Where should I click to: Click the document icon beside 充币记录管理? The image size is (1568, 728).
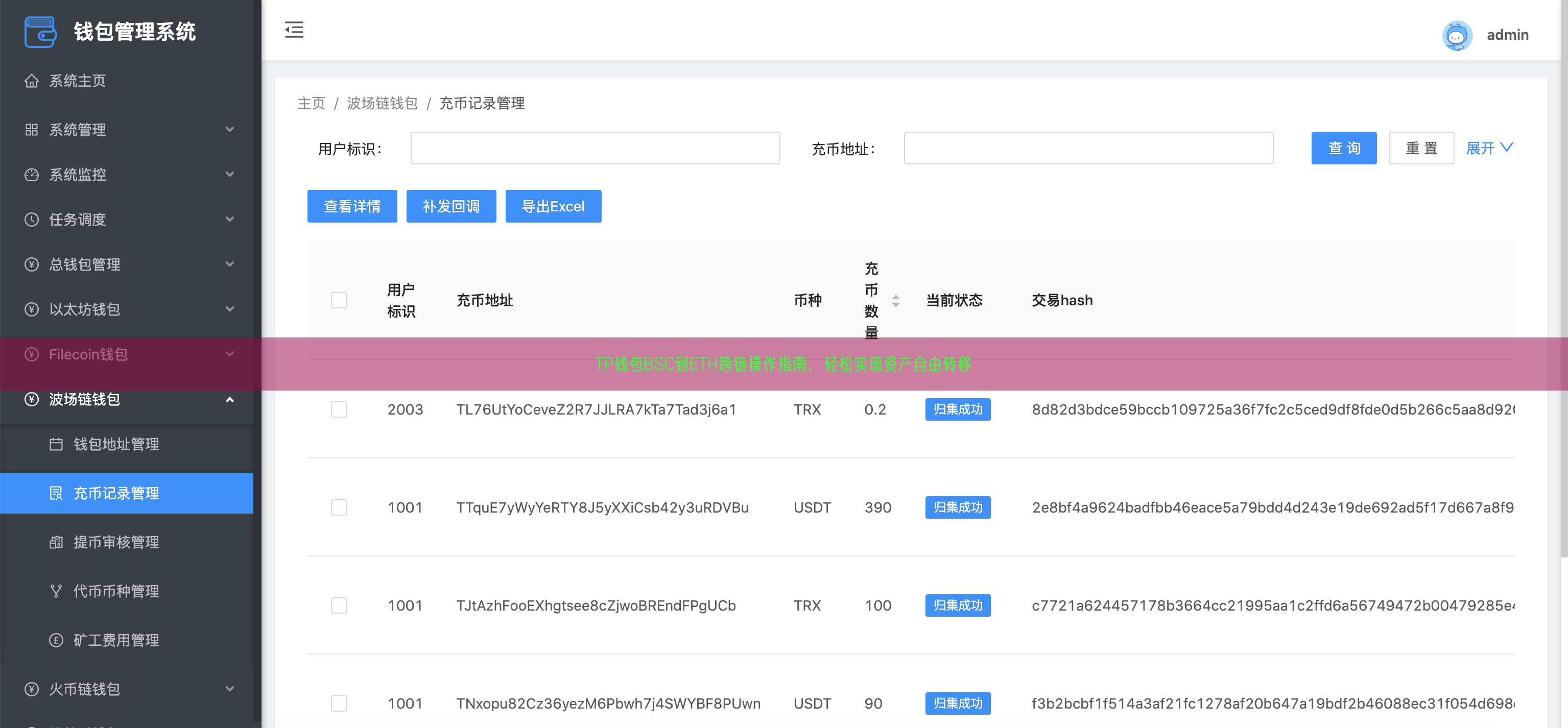[x=56, y=493]
